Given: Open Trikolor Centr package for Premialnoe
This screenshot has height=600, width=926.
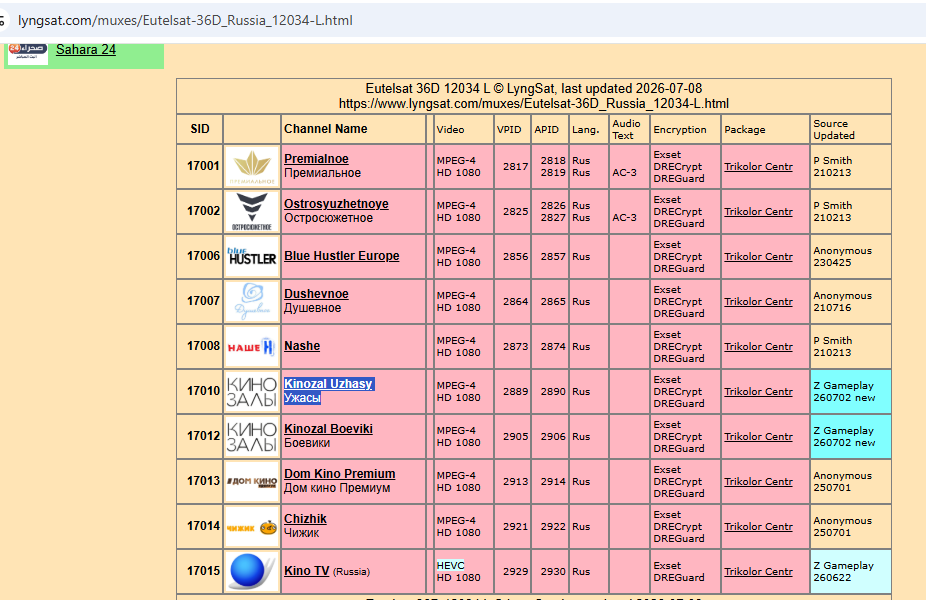Looking at the screenshot, I should pos(758,167).
